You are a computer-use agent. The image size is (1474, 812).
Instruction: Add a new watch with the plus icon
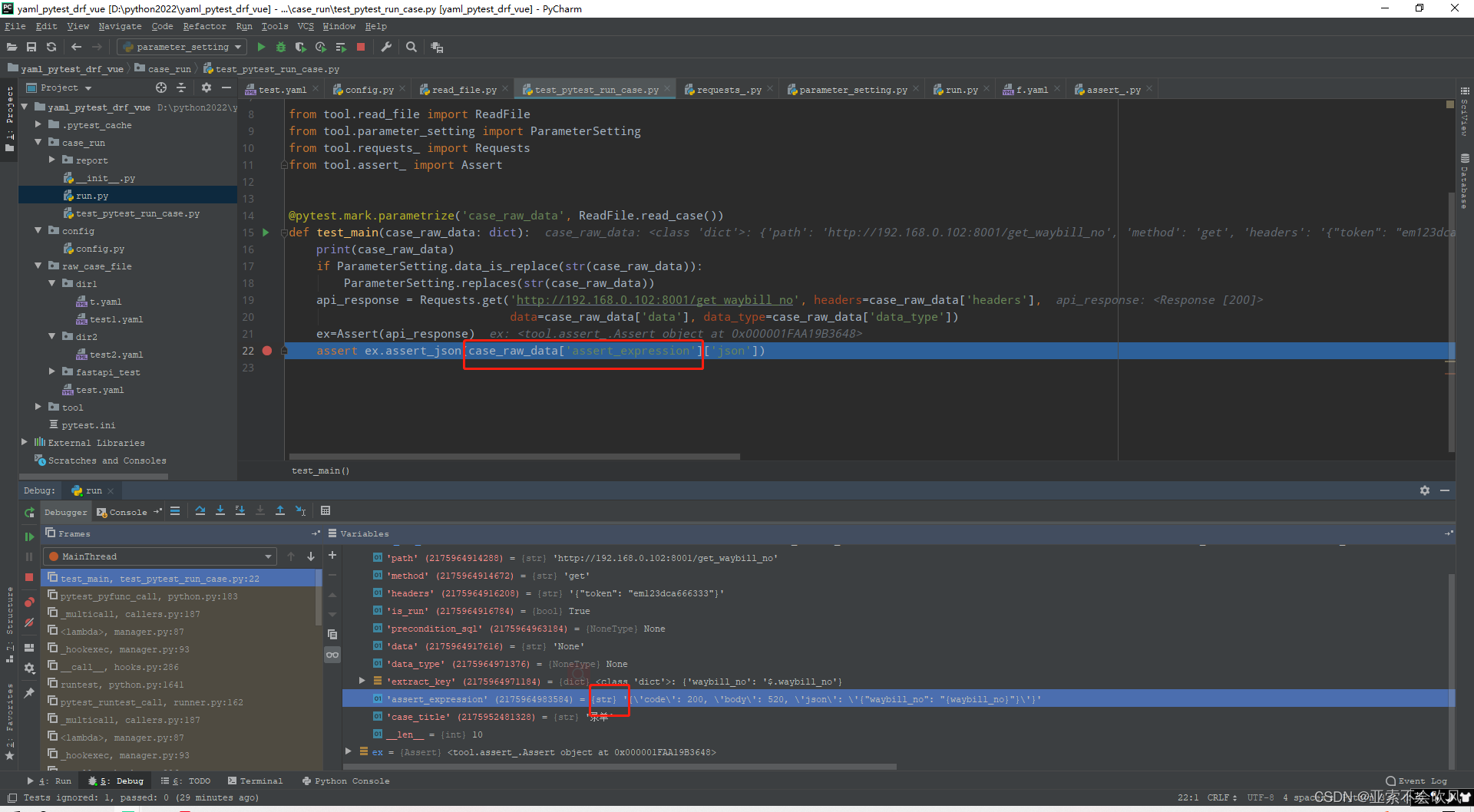coord(332,555)
